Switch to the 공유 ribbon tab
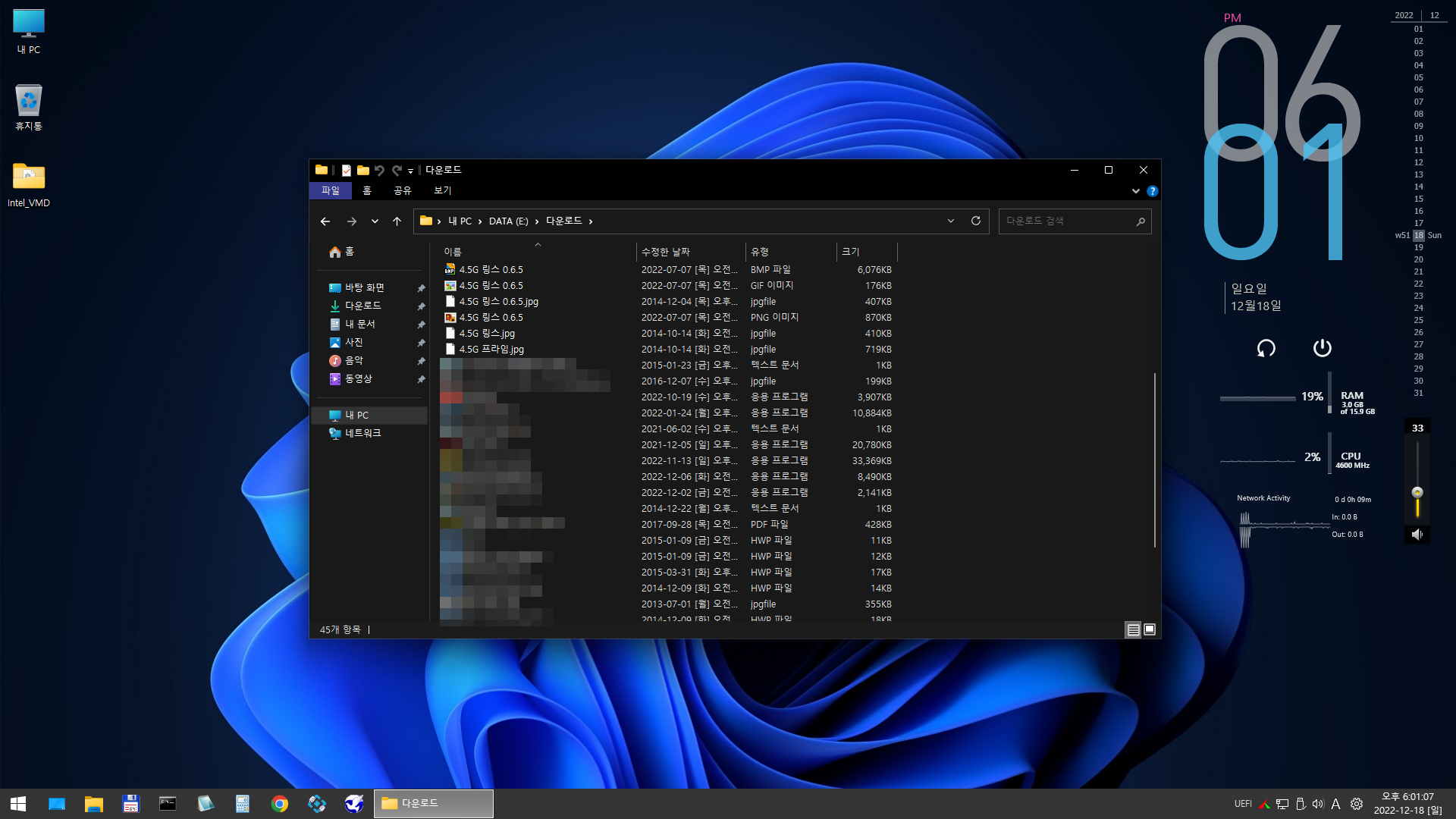Viewport: 1456px width, 819px height. point(402,190)
